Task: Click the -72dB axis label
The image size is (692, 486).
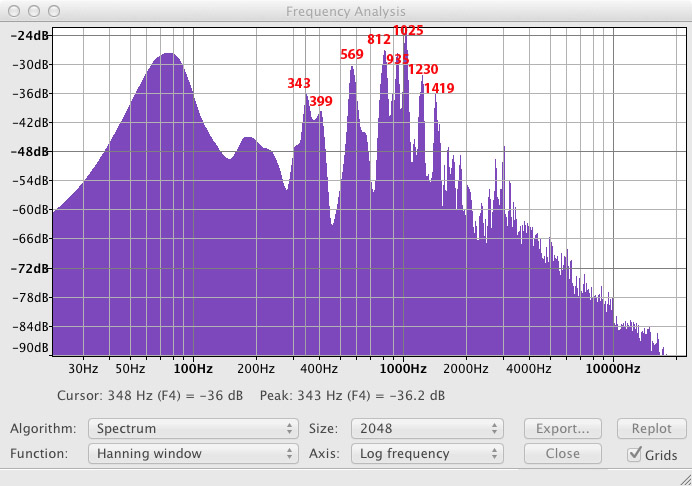Action: (30, 268)
